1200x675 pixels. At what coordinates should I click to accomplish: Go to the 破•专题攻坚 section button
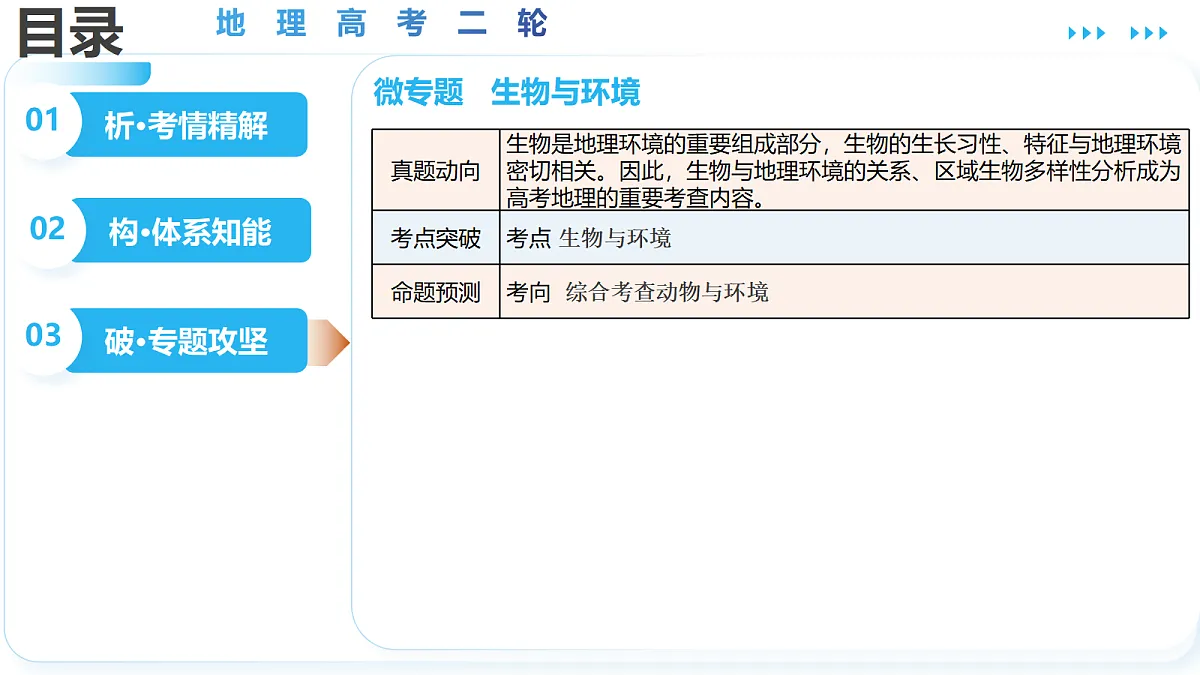pyautogui.click(x=186, y=341)
